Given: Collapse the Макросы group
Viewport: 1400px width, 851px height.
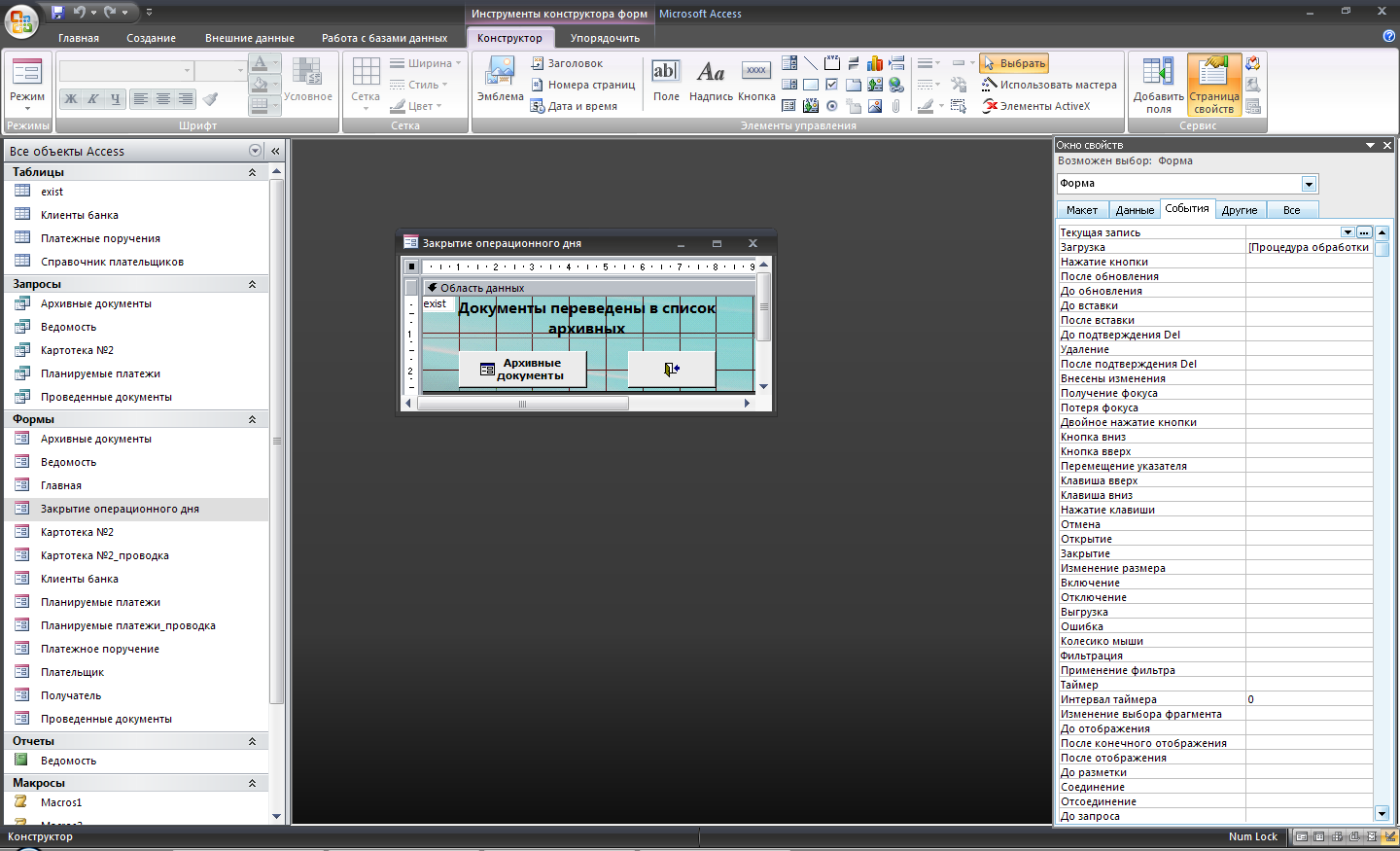Looking at the screenshot, I should point(252,783).
